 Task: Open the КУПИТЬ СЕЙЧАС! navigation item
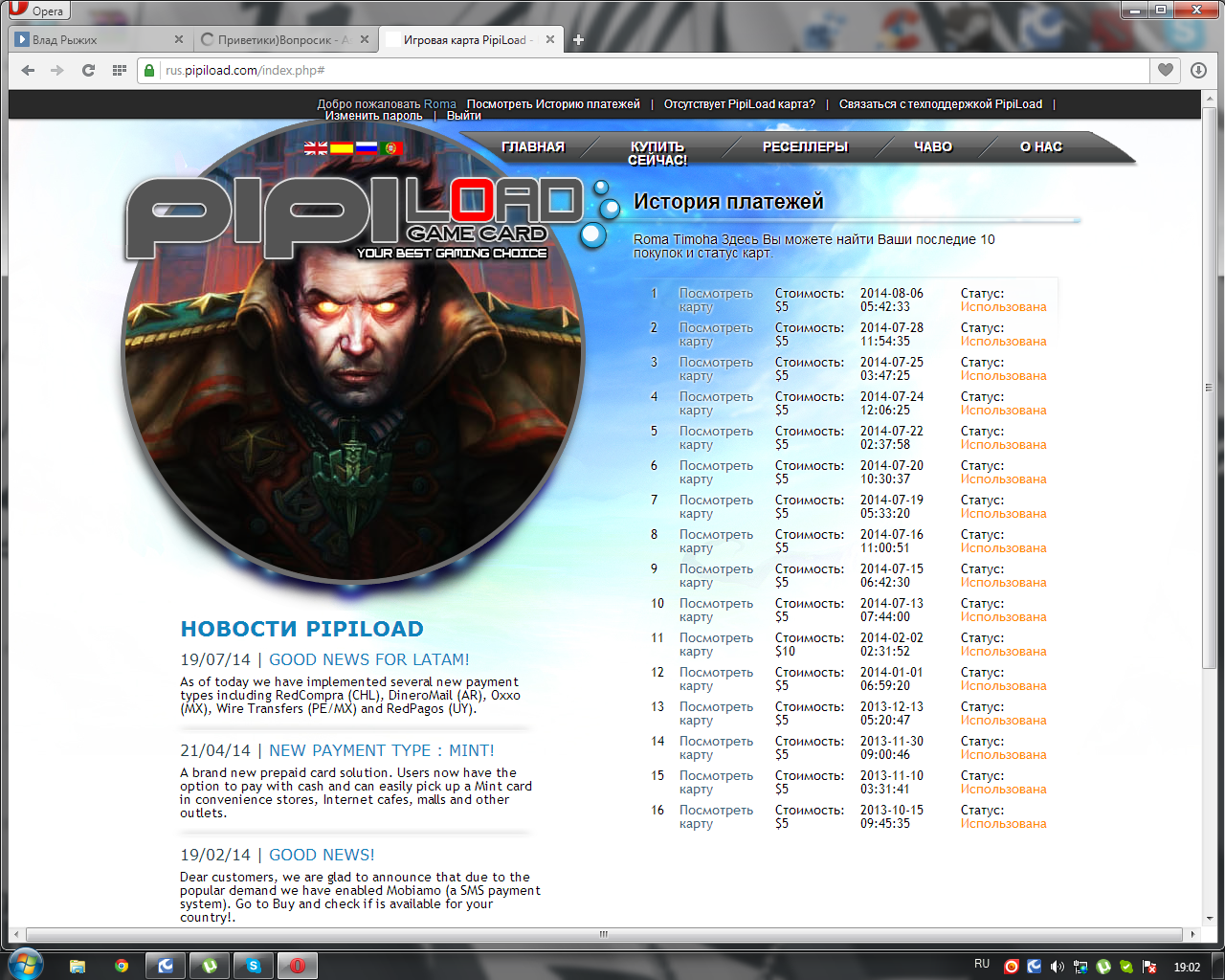tap(657, 153)
